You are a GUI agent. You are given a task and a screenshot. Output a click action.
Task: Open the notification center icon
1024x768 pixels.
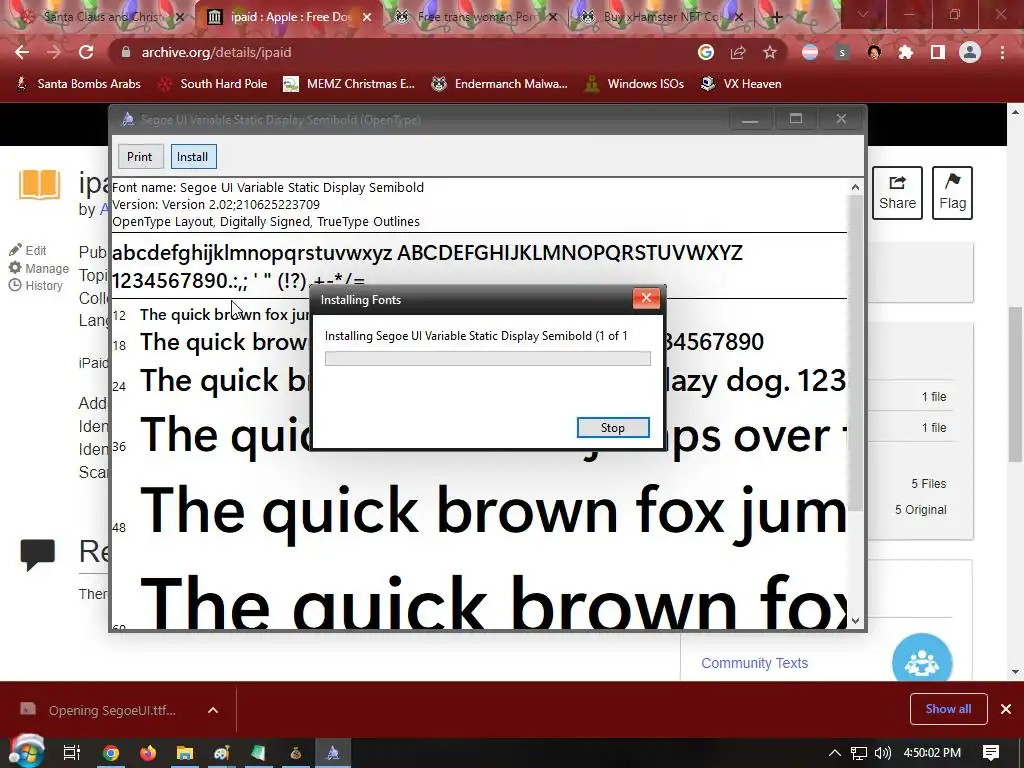[991, 753]
